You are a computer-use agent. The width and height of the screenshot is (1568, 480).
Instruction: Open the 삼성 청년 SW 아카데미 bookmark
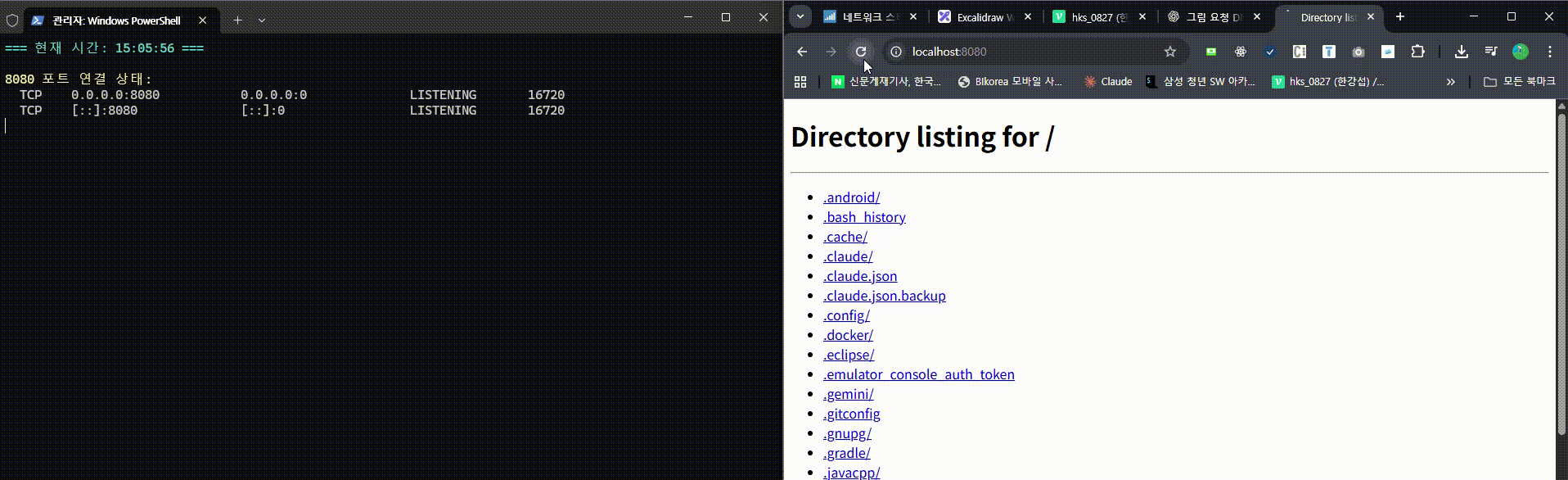[1200, 82]
